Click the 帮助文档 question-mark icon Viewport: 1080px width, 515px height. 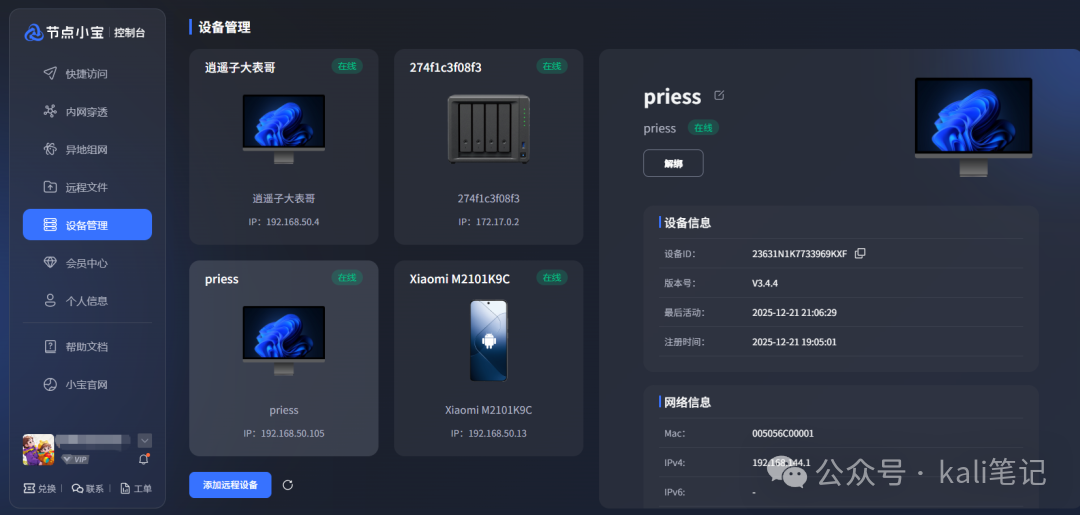tap(50, 346)
